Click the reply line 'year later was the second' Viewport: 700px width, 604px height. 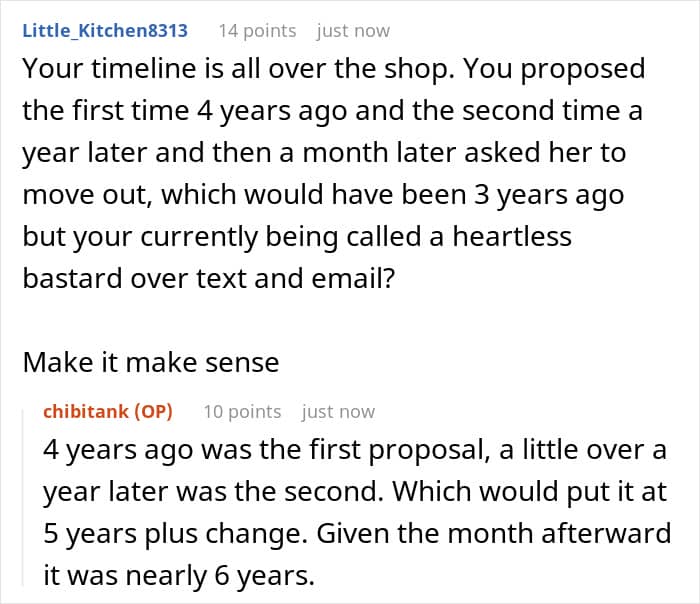(x=355, y=492)
